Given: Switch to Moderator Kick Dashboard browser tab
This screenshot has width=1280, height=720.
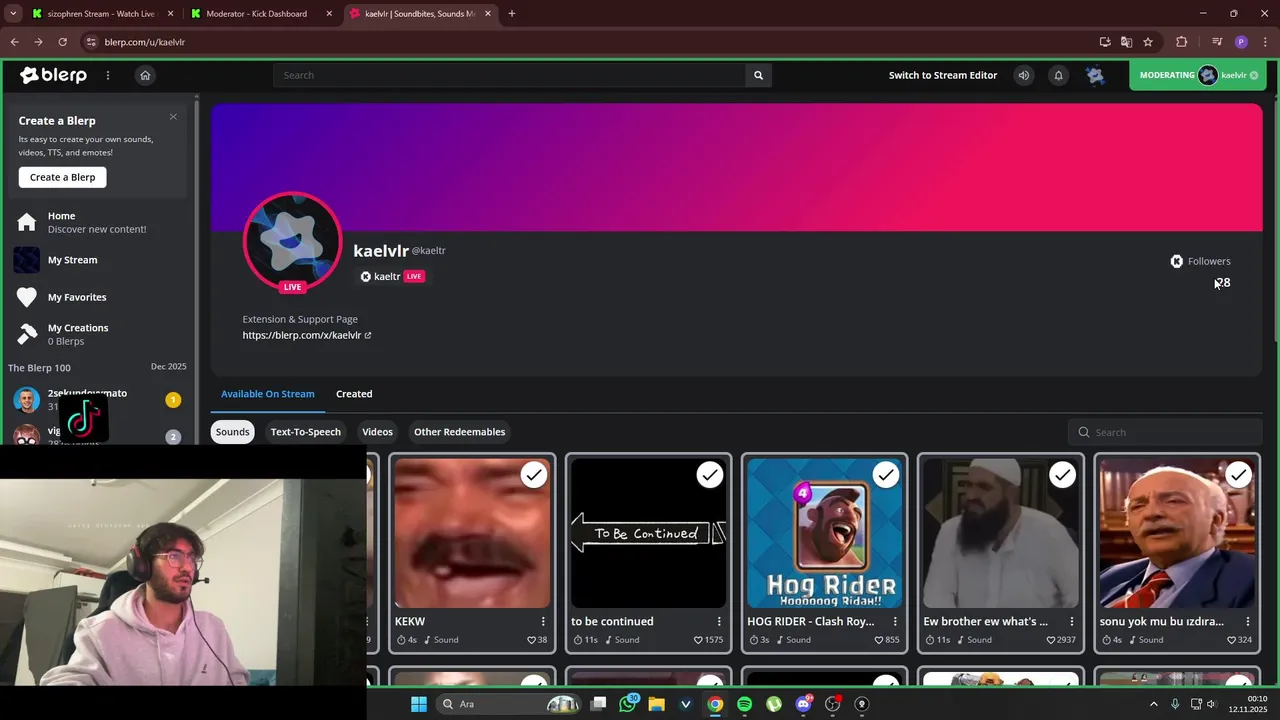Looking at the screenshot, I should coord(262,14).
